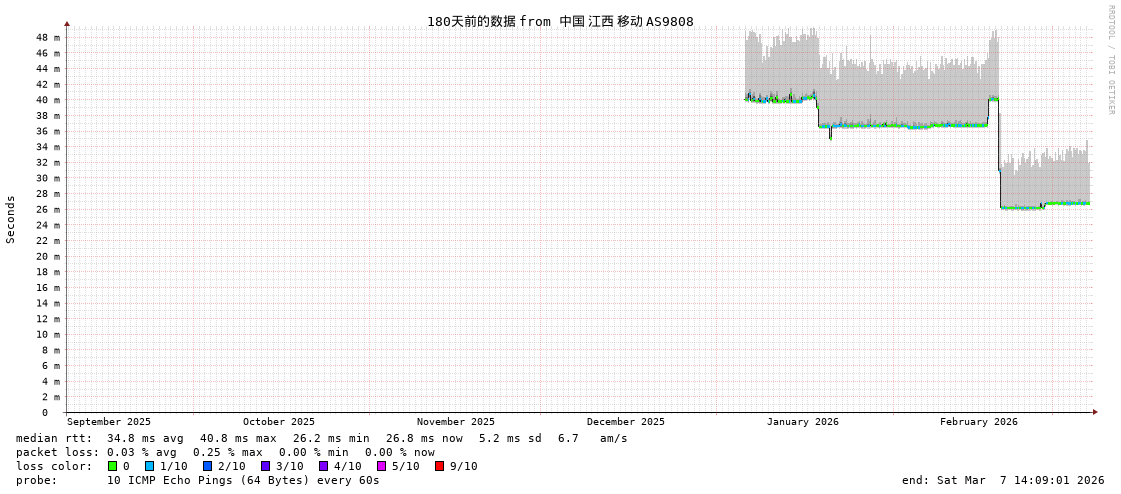
Task: Select the November 2025 axis label
Action: 455,422
